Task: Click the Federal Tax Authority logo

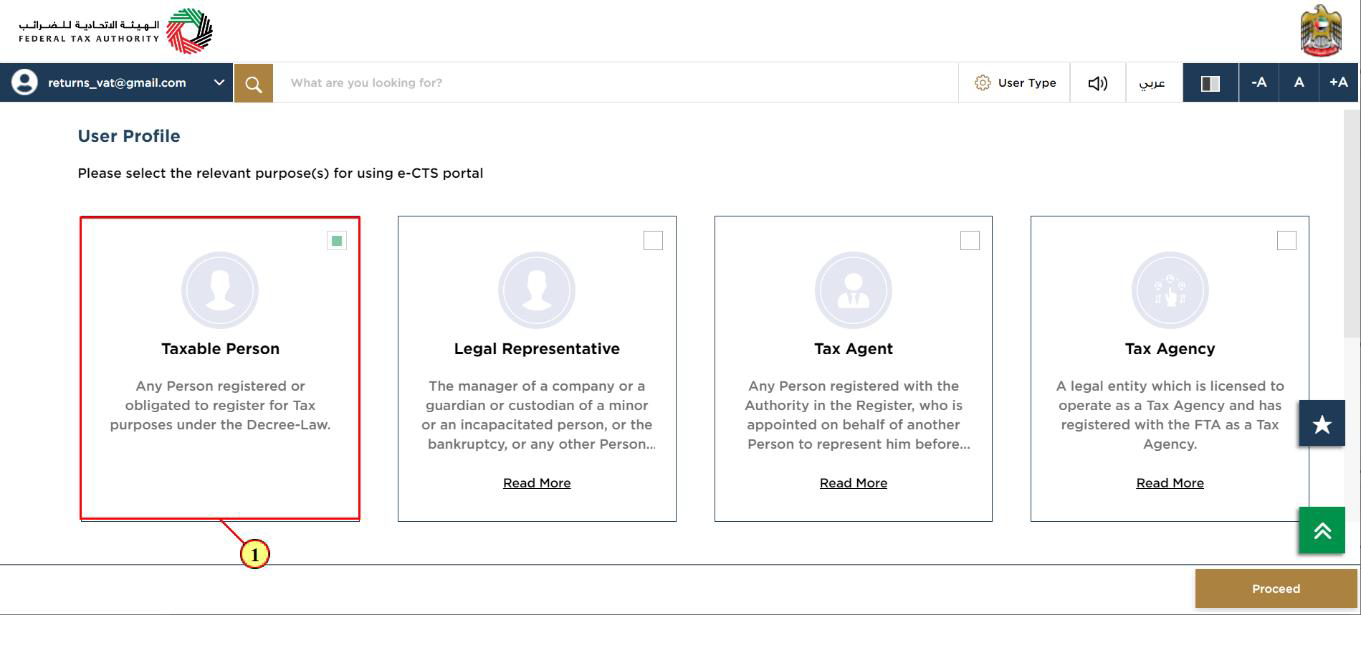Action: tap(116, 30)
